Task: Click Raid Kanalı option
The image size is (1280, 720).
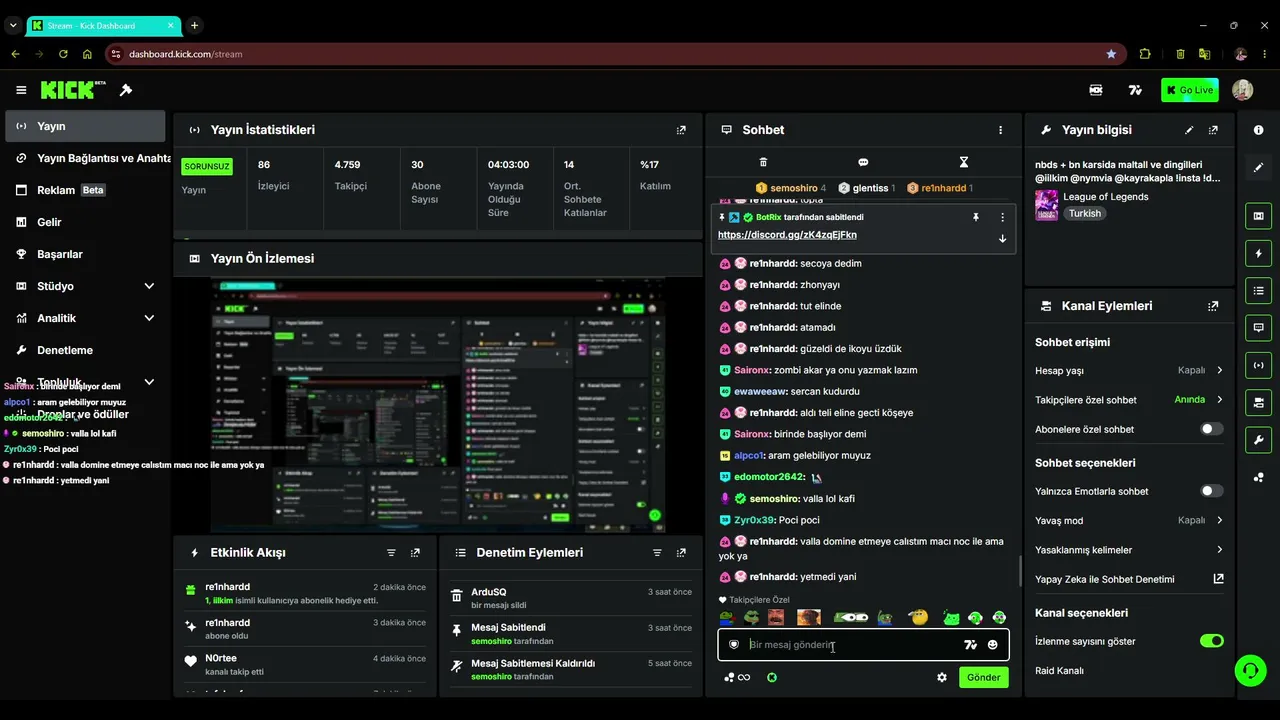Action: (1059, 671)
